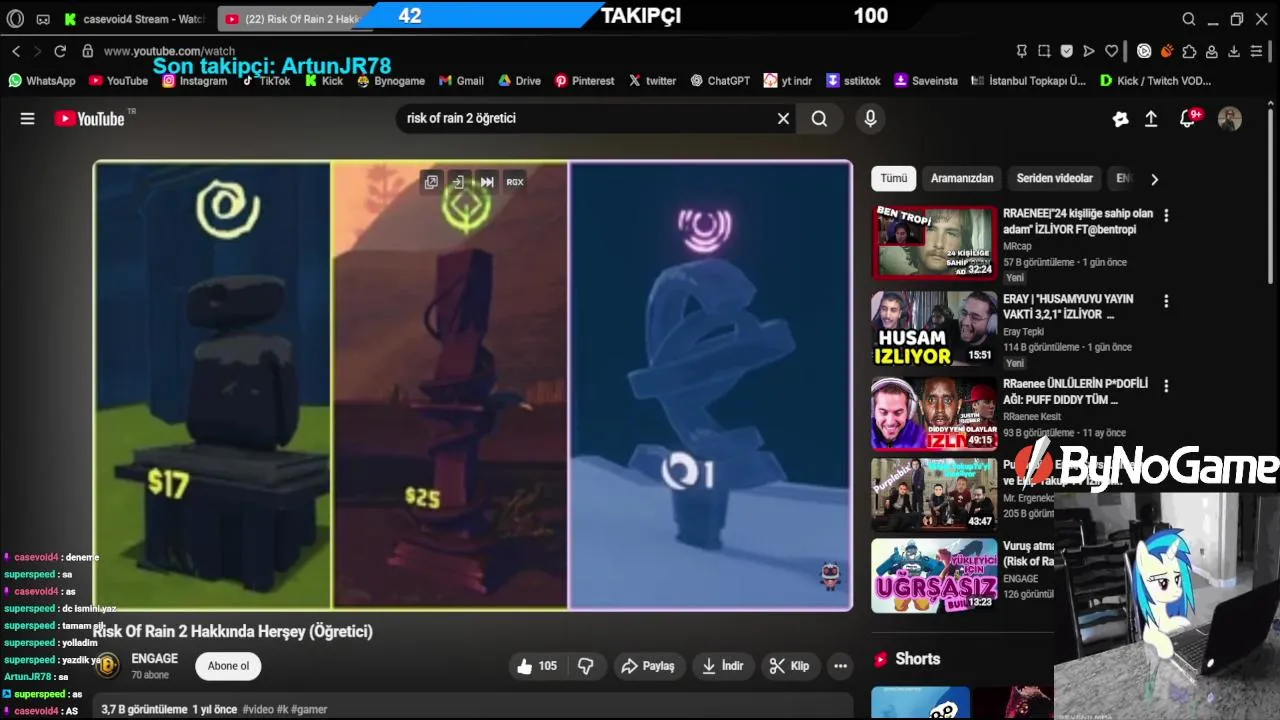Reload the page with the refresh icon
Screen dimensions: 1280x720
tap(60, 51)
